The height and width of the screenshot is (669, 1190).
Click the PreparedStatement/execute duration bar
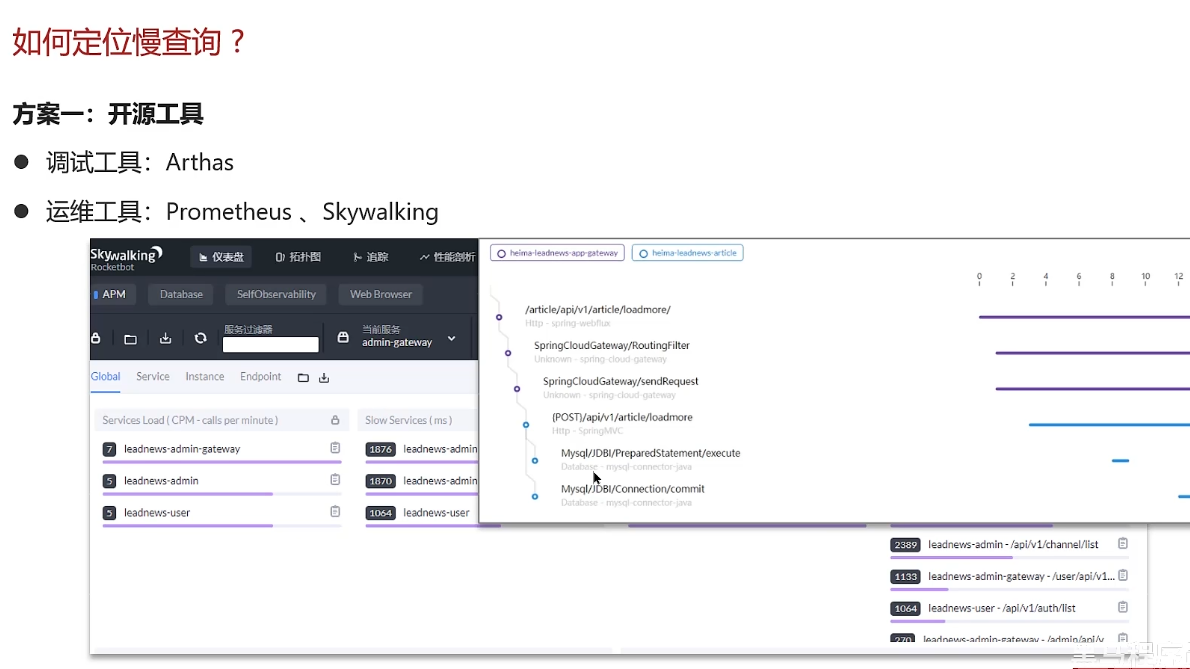click(1120, 460)
